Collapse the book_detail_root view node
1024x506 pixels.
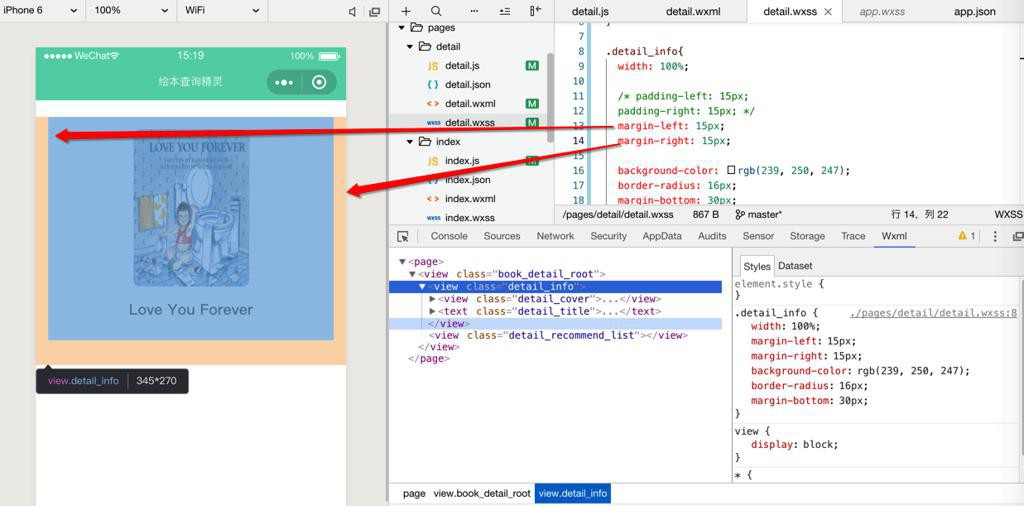(x=412, y=274)
